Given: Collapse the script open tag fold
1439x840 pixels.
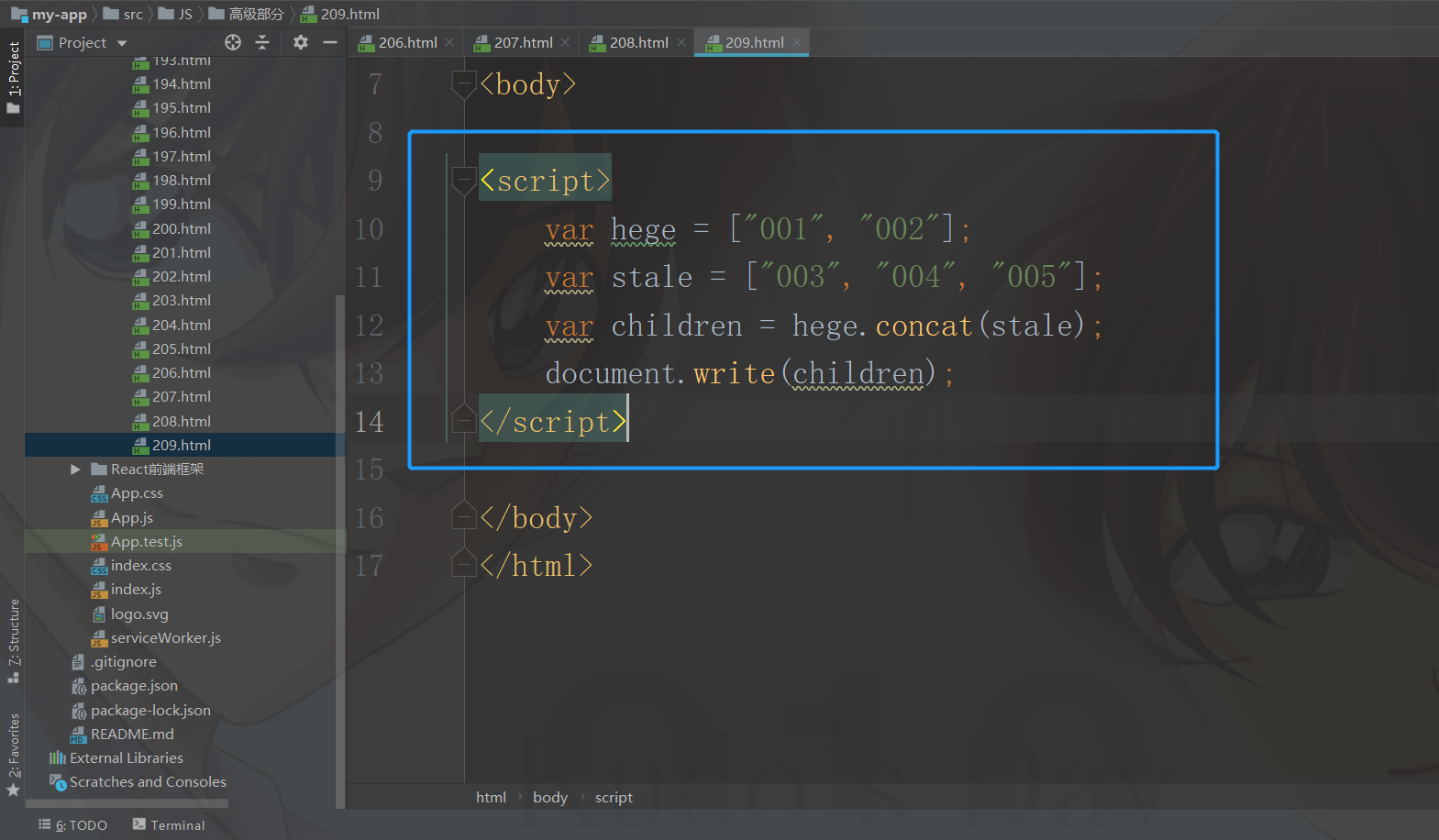Looking at the screenshot, I should pyautogui.click(x=464, y=182).
